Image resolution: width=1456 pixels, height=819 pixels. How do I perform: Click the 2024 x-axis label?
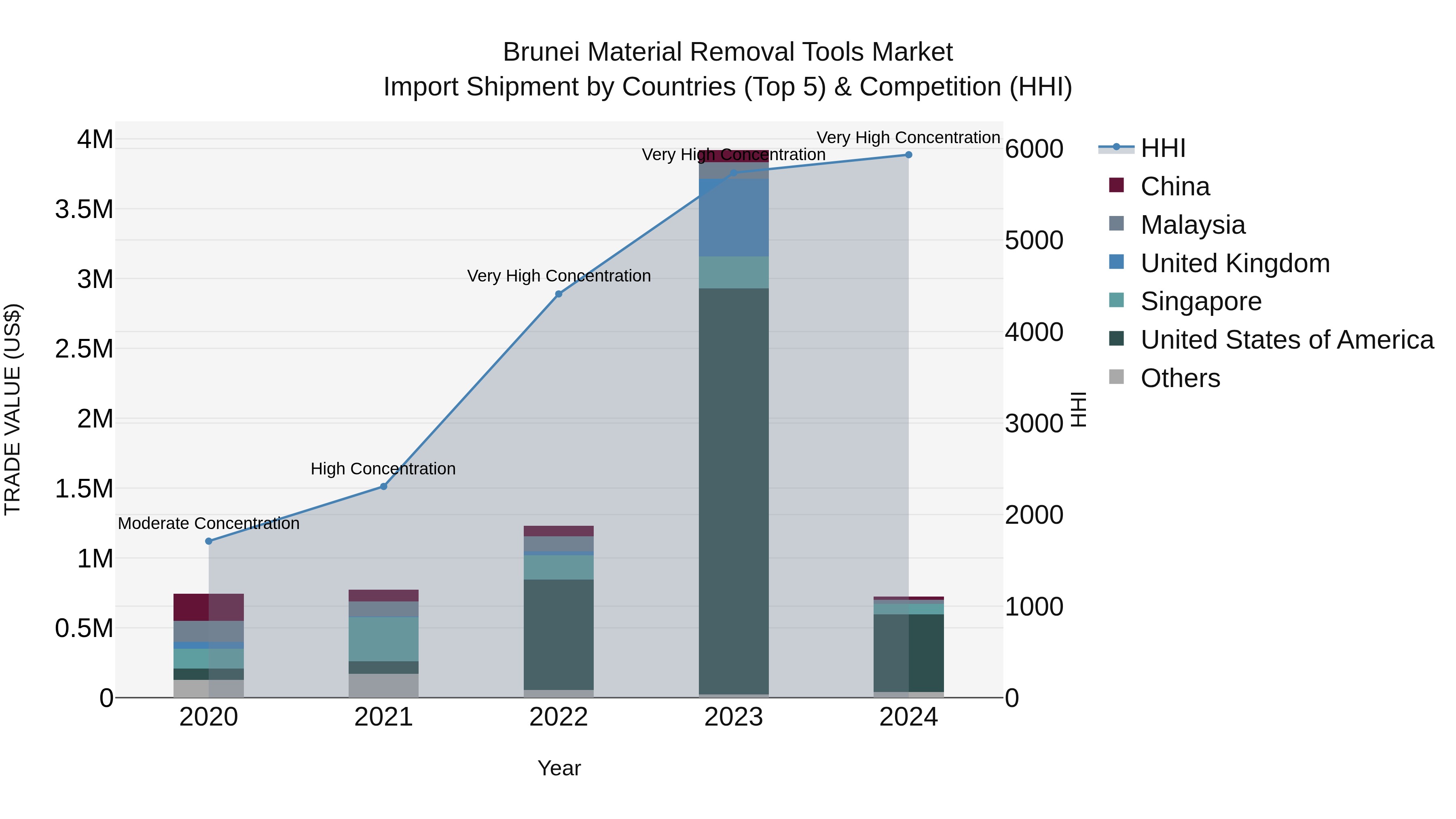pyautogui.click(x=908, y=717)
